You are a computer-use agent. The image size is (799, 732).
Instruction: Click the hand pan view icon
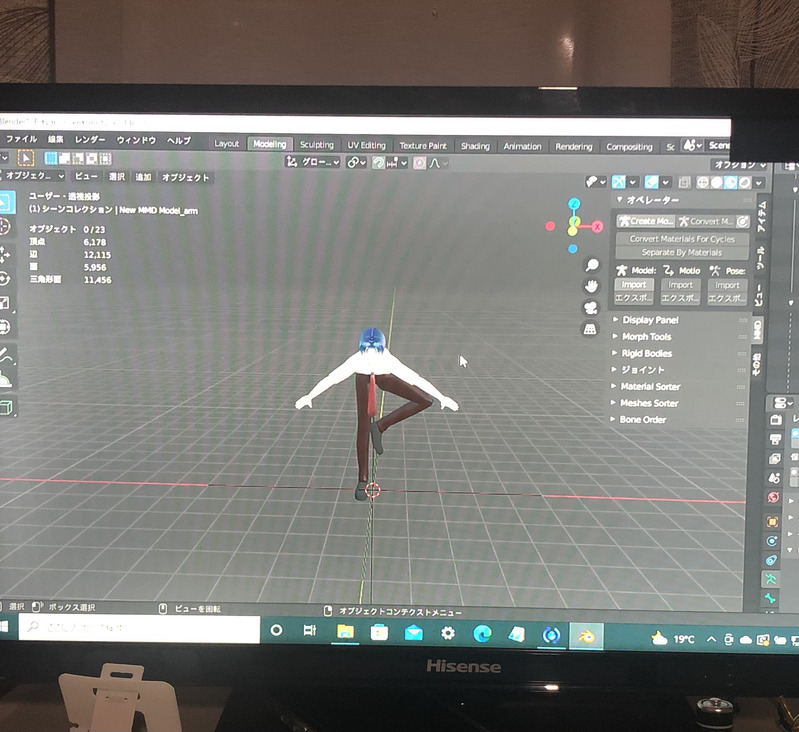pyautogui.click(x=591, y=286)
